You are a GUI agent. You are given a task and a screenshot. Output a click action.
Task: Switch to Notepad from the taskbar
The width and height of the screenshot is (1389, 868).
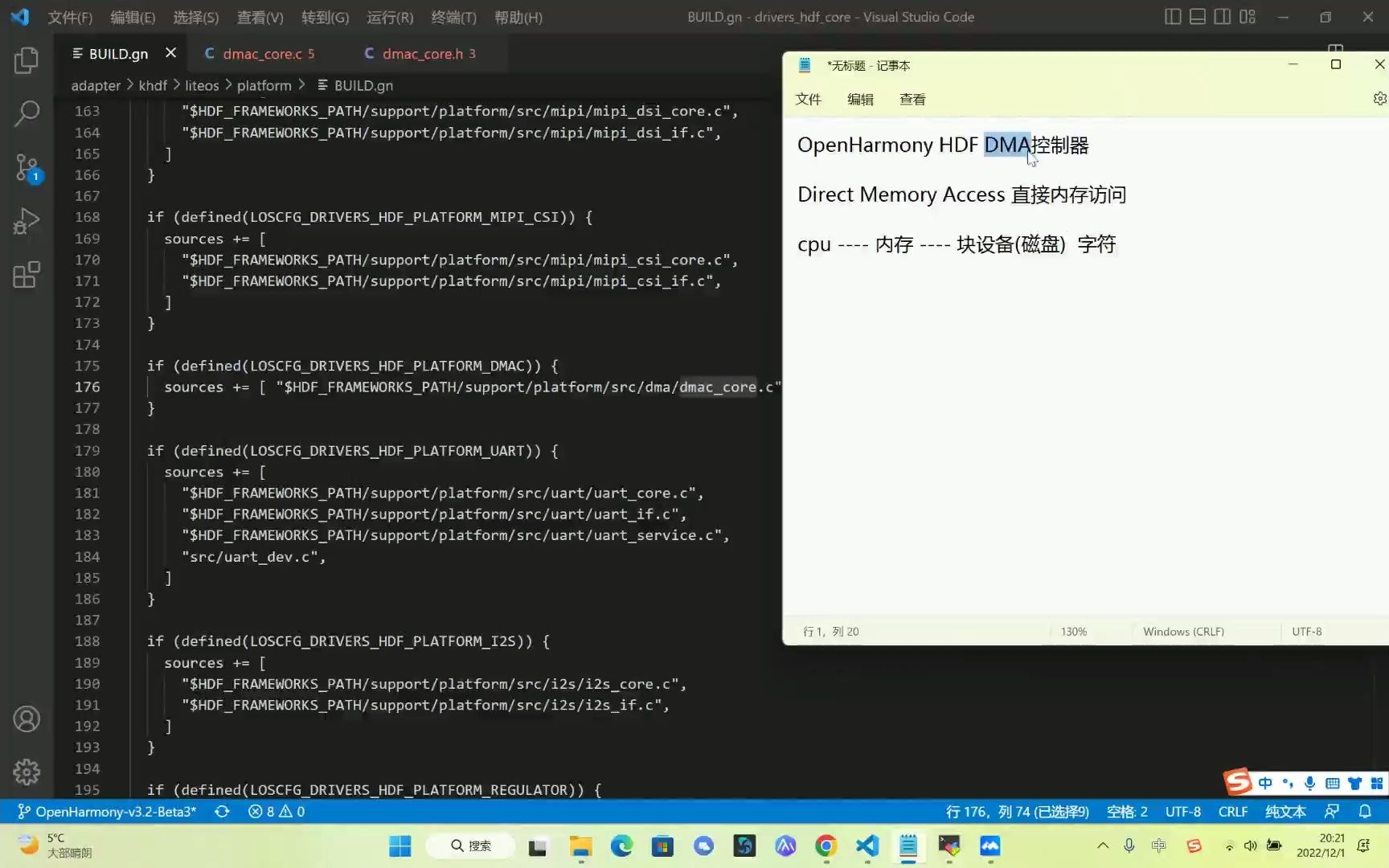908,845
